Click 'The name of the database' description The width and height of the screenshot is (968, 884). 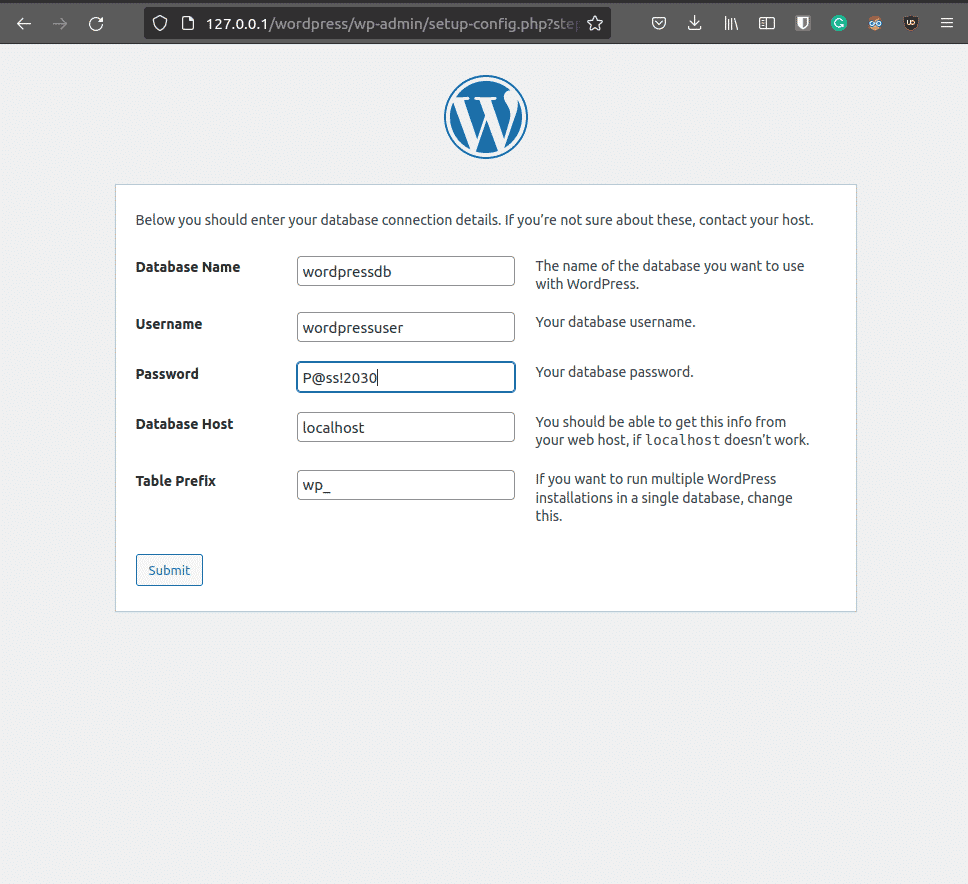tap(669, 275)
